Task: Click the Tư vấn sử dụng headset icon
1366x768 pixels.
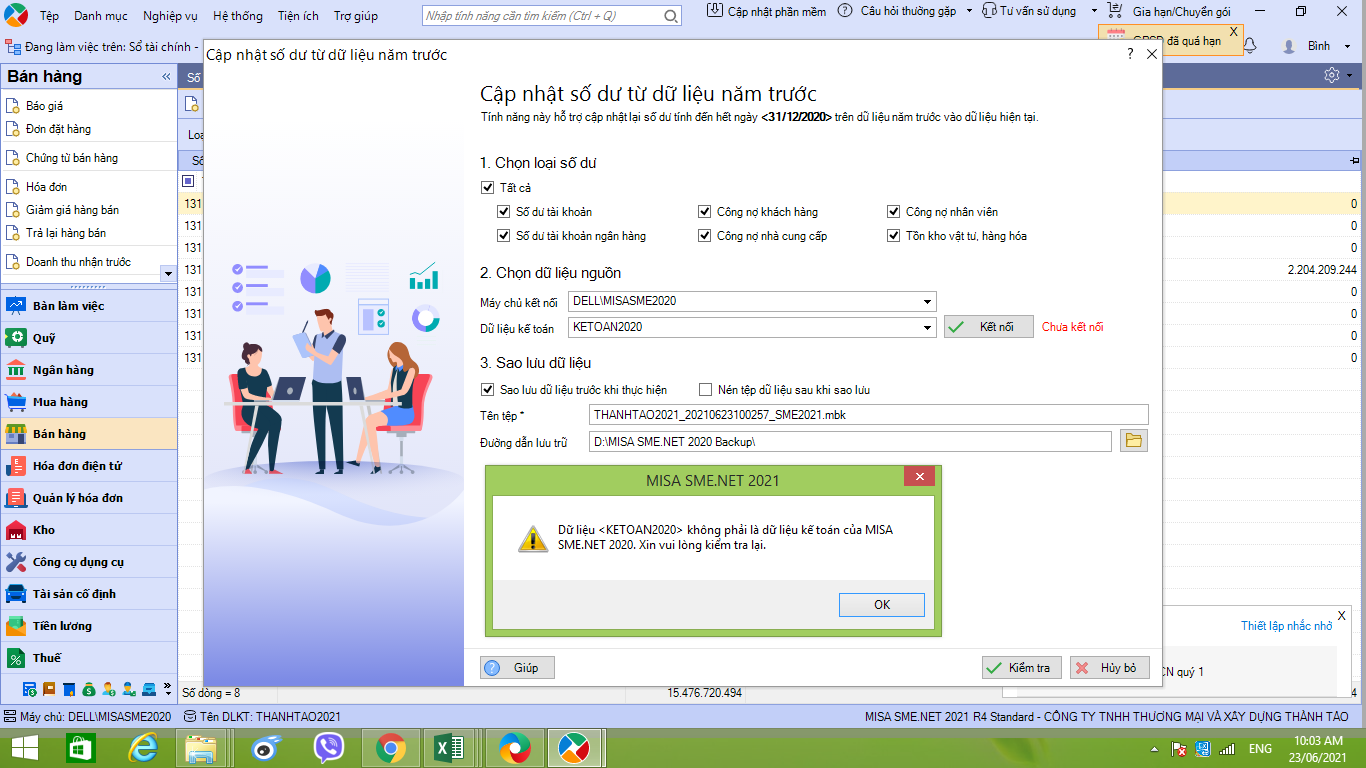Action: pyautogui.click(x=989, y=10)
